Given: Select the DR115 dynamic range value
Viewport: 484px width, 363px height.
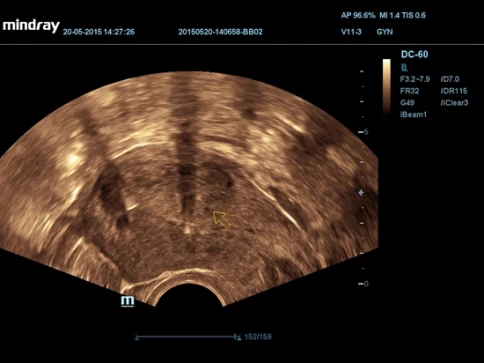Looking at the screenshot, I should [x=454, y=91].
